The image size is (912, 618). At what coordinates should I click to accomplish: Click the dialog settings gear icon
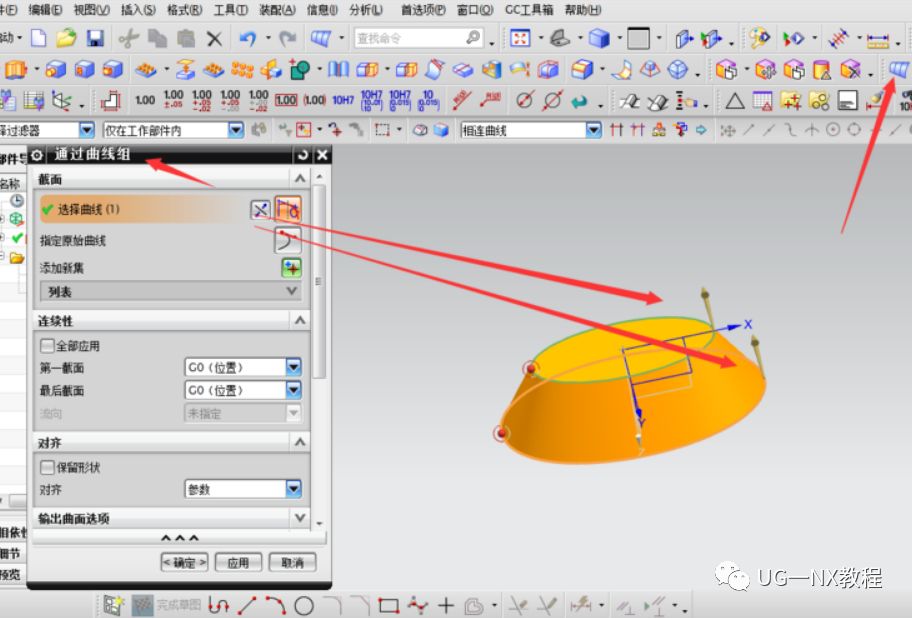pyautogui.click(x=37, y=155)
